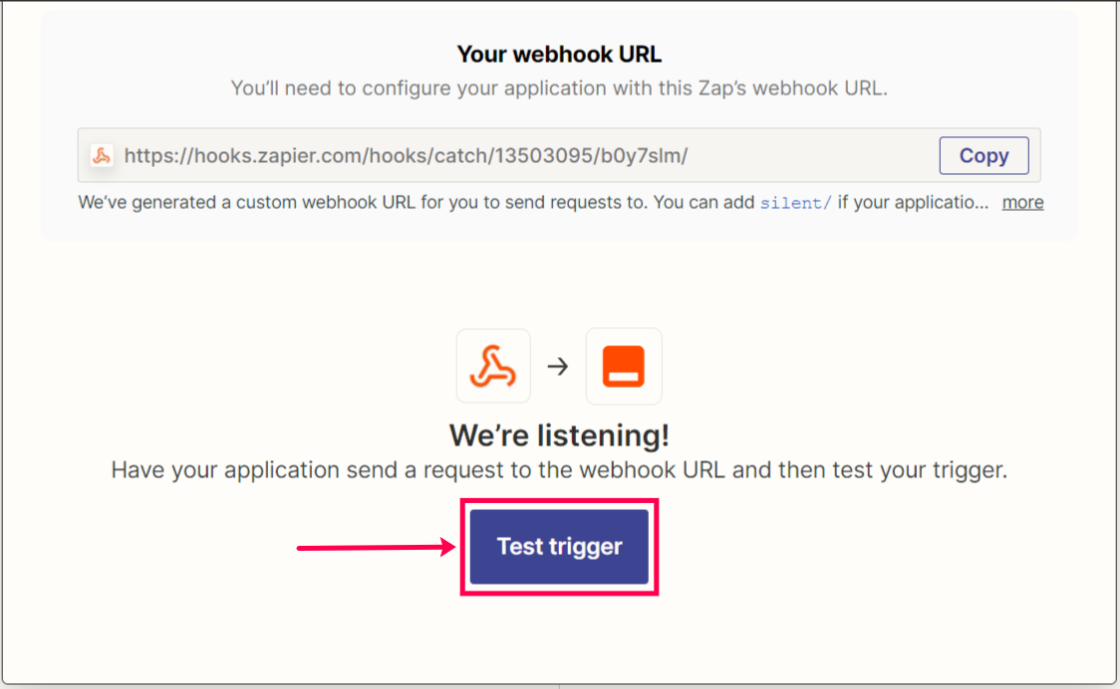The width and height of the screenshot is (1120, 689).
Task: Copy the webhook URL
Action: (984, 156)
